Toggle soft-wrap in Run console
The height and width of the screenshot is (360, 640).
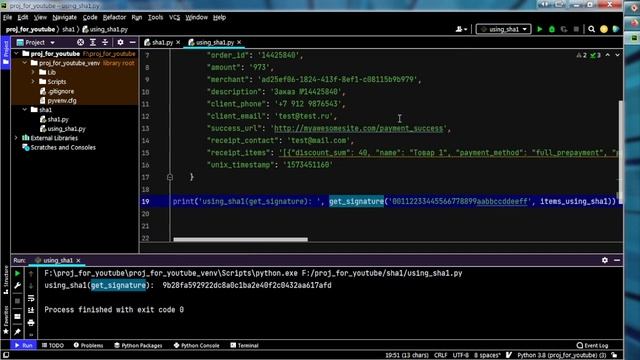pos(31,298)
